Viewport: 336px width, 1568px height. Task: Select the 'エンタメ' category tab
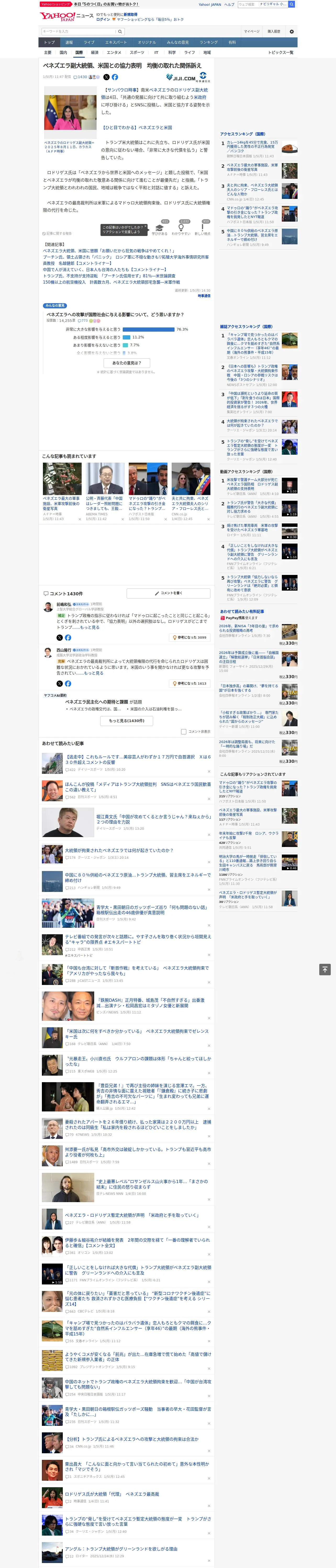click(114, 52)
